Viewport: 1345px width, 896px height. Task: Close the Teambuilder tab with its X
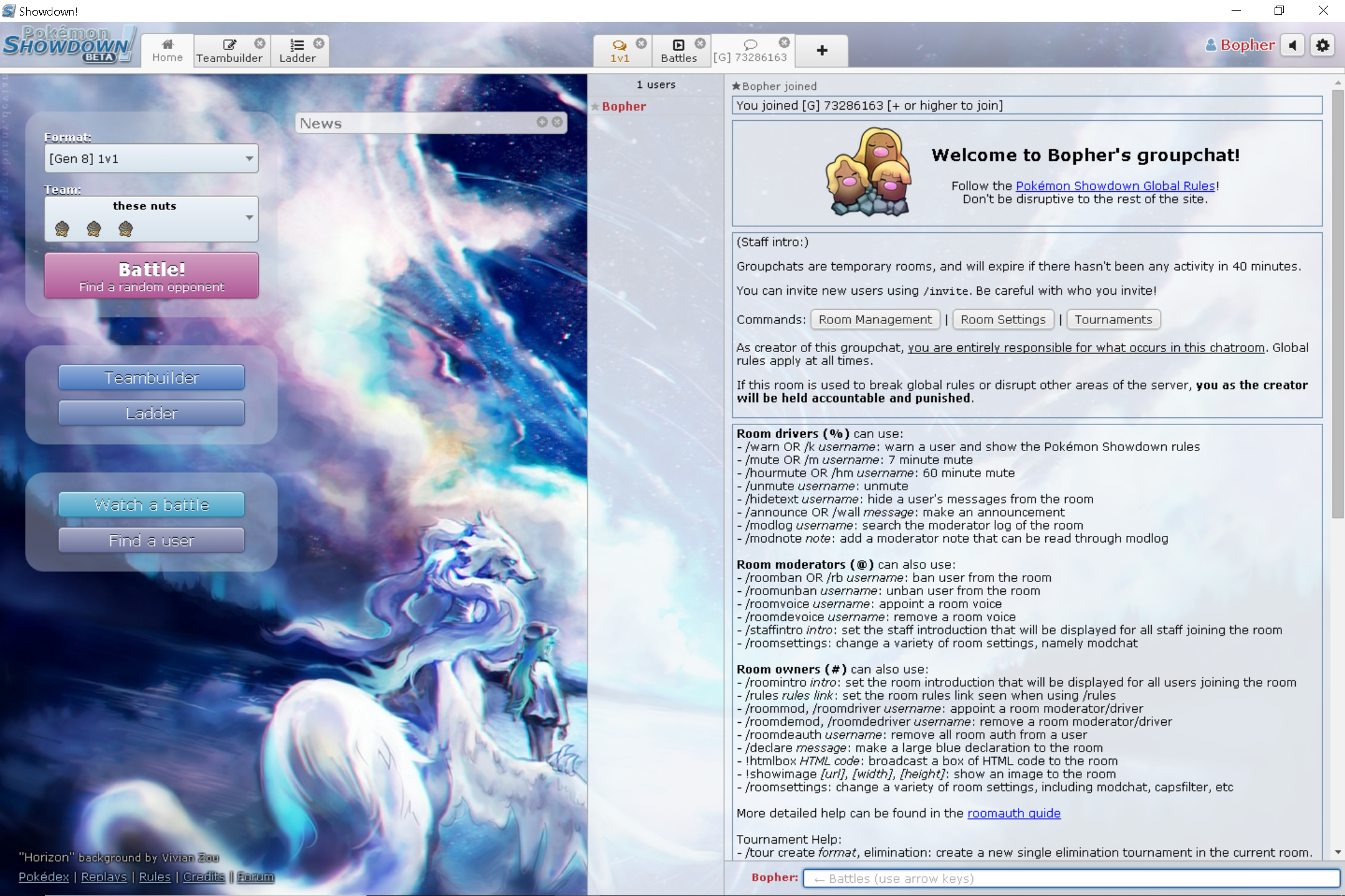coord(260,43)
